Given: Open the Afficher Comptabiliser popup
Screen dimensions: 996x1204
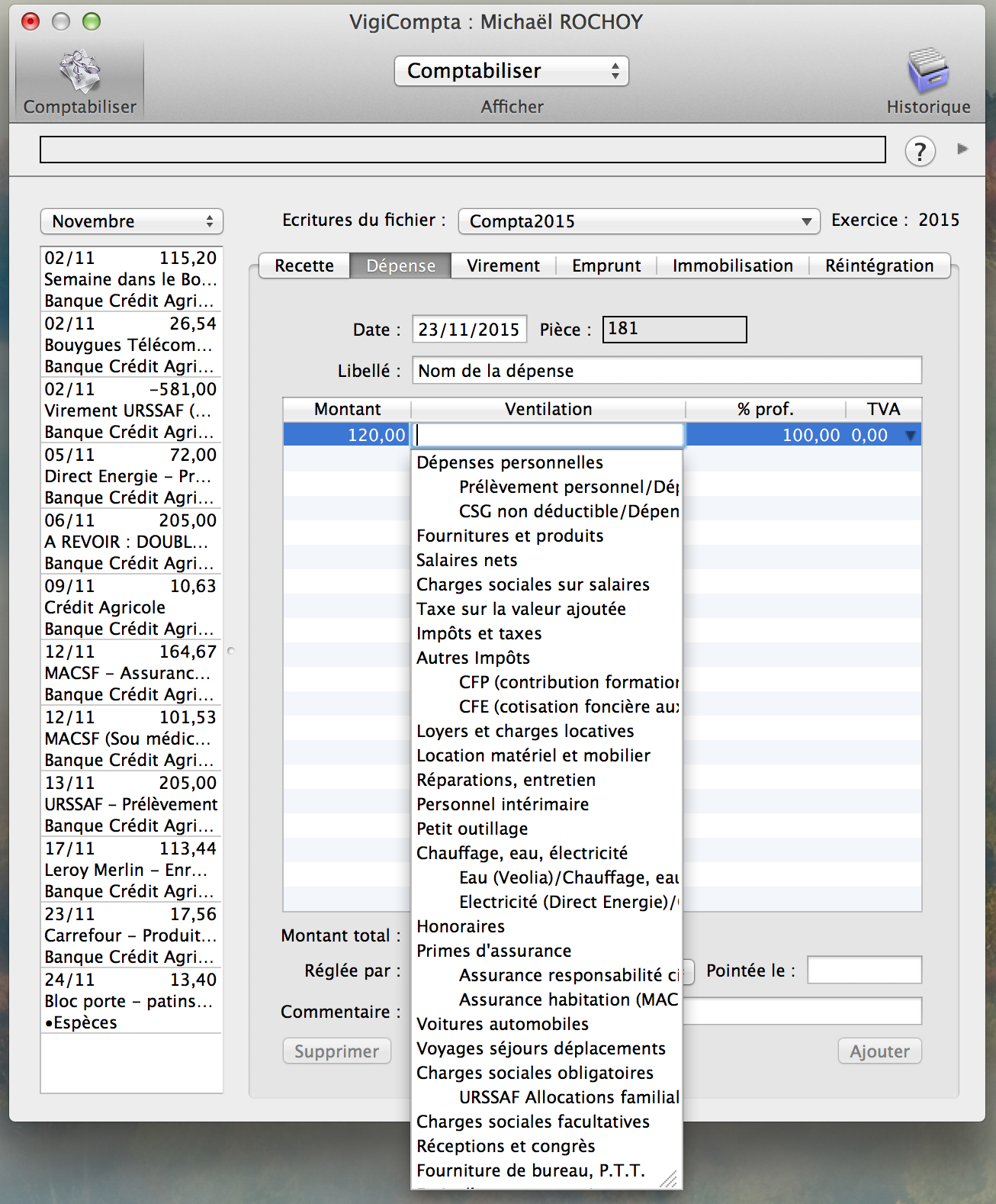Looking at the screenshot, I should click(x=511, y=71).
